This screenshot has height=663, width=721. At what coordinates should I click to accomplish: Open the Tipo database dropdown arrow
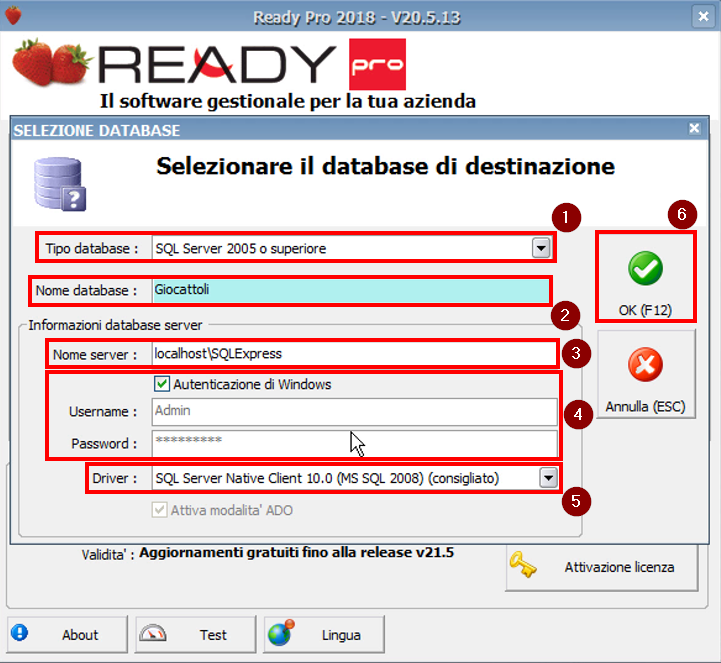tap(541, 248)
